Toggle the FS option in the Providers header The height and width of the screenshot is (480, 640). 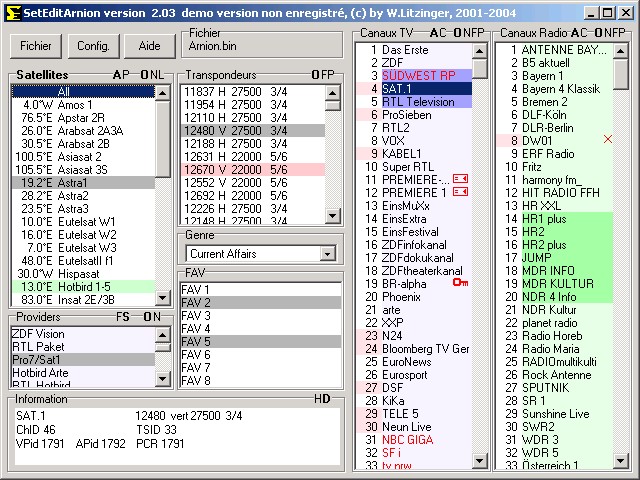[123, 317]
